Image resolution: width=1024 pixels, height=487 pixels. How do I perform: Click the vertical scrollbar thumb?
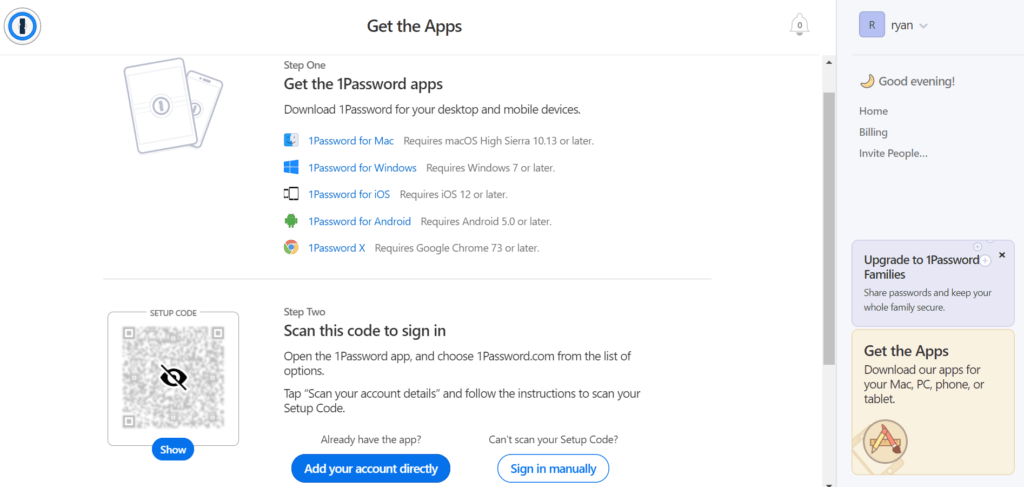(x=828, y=228)
